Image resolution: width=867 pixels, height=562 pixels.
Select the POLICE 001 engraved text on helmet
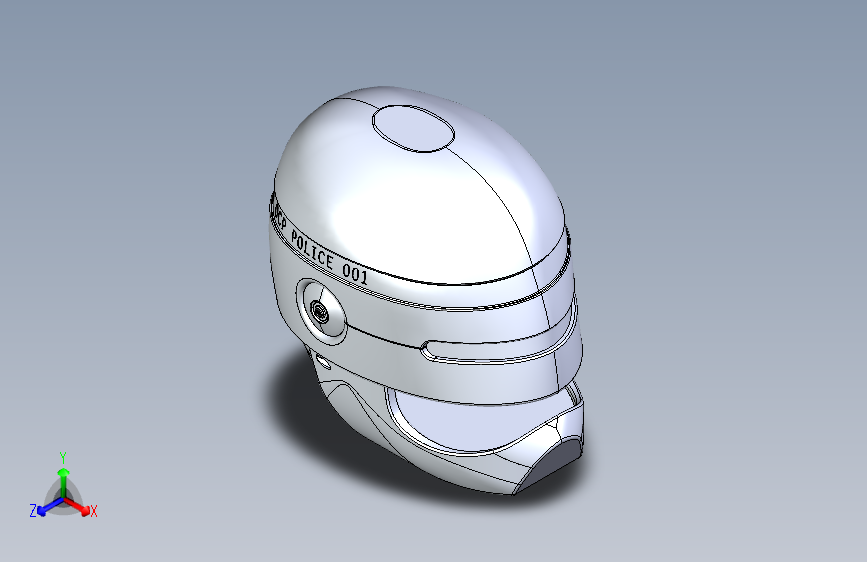pyautogui.click(x=328, y=258)
